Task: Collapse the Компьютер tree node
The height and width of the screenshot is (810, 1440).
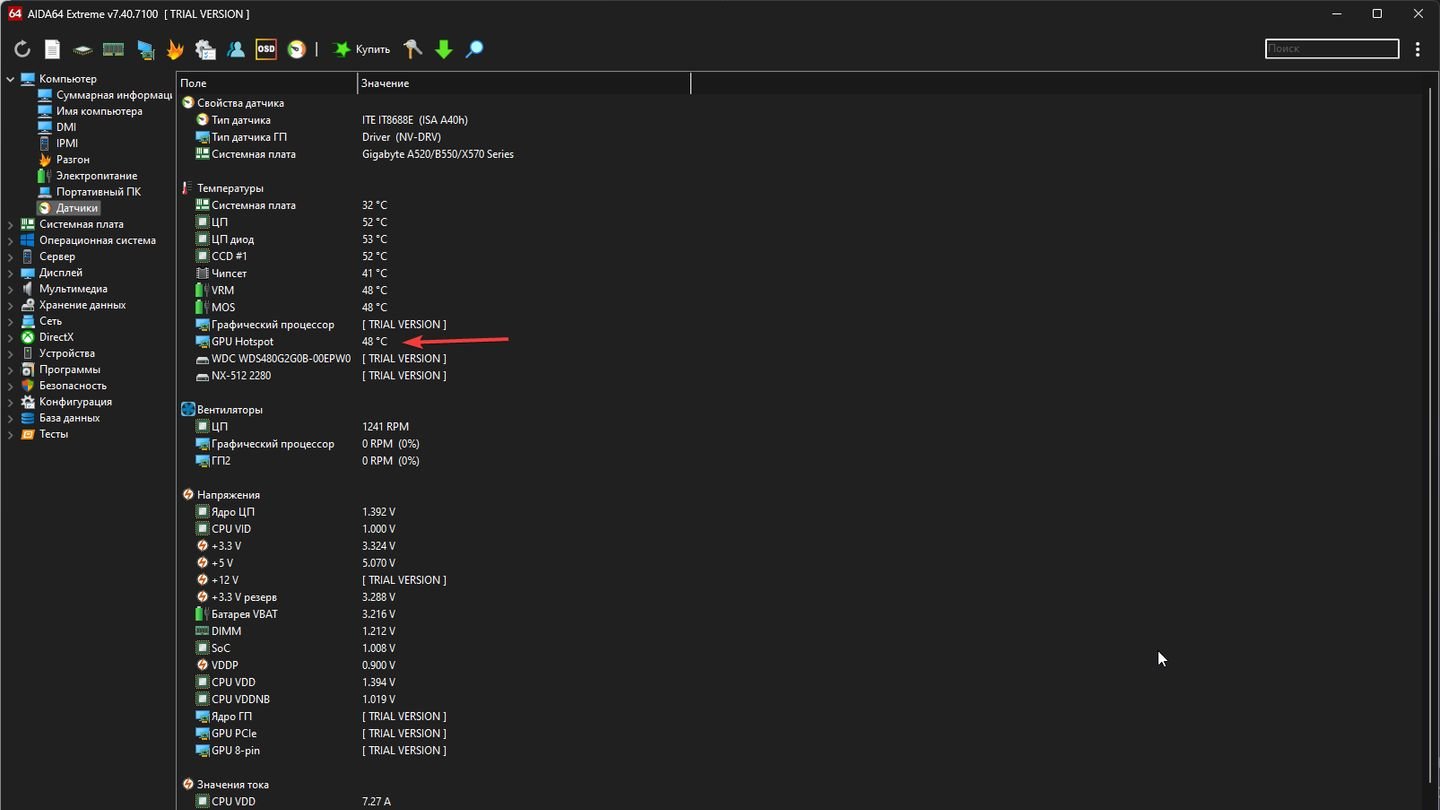Action: [x=11, y=79]
